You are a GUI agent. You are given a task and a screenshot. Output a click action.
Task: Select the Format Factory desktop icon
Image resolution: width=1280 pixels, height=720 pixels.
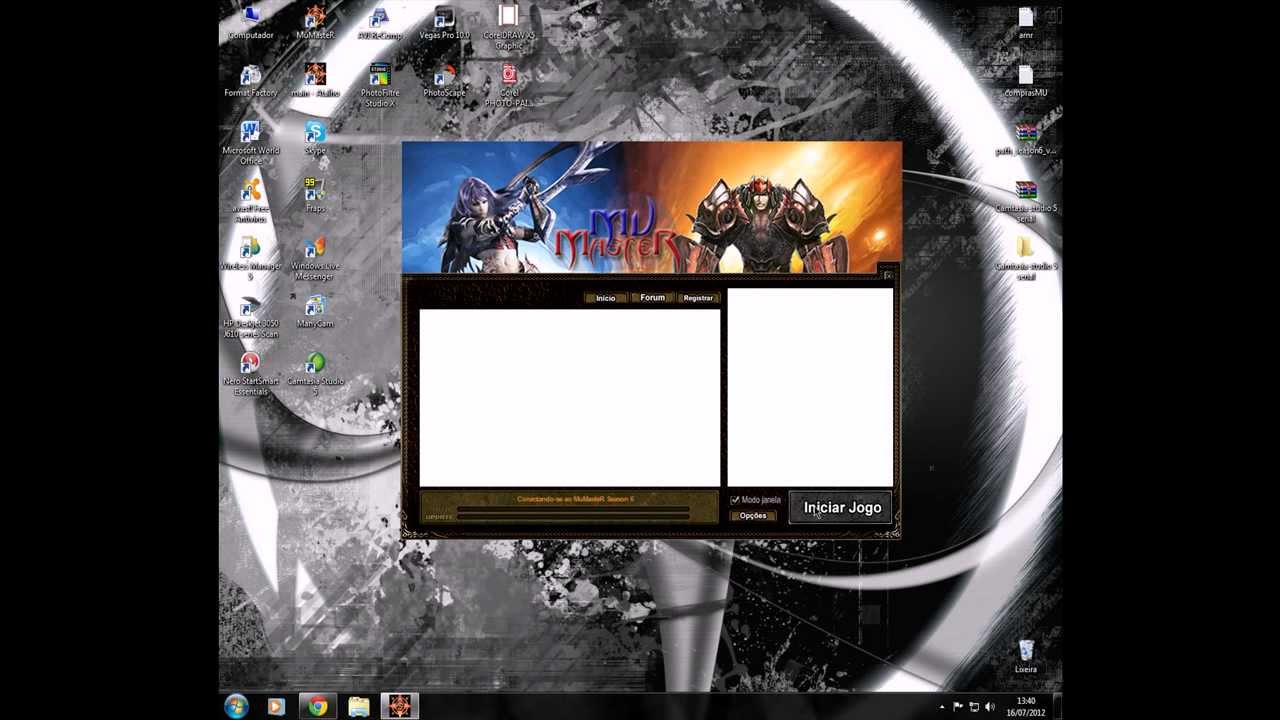251,81
